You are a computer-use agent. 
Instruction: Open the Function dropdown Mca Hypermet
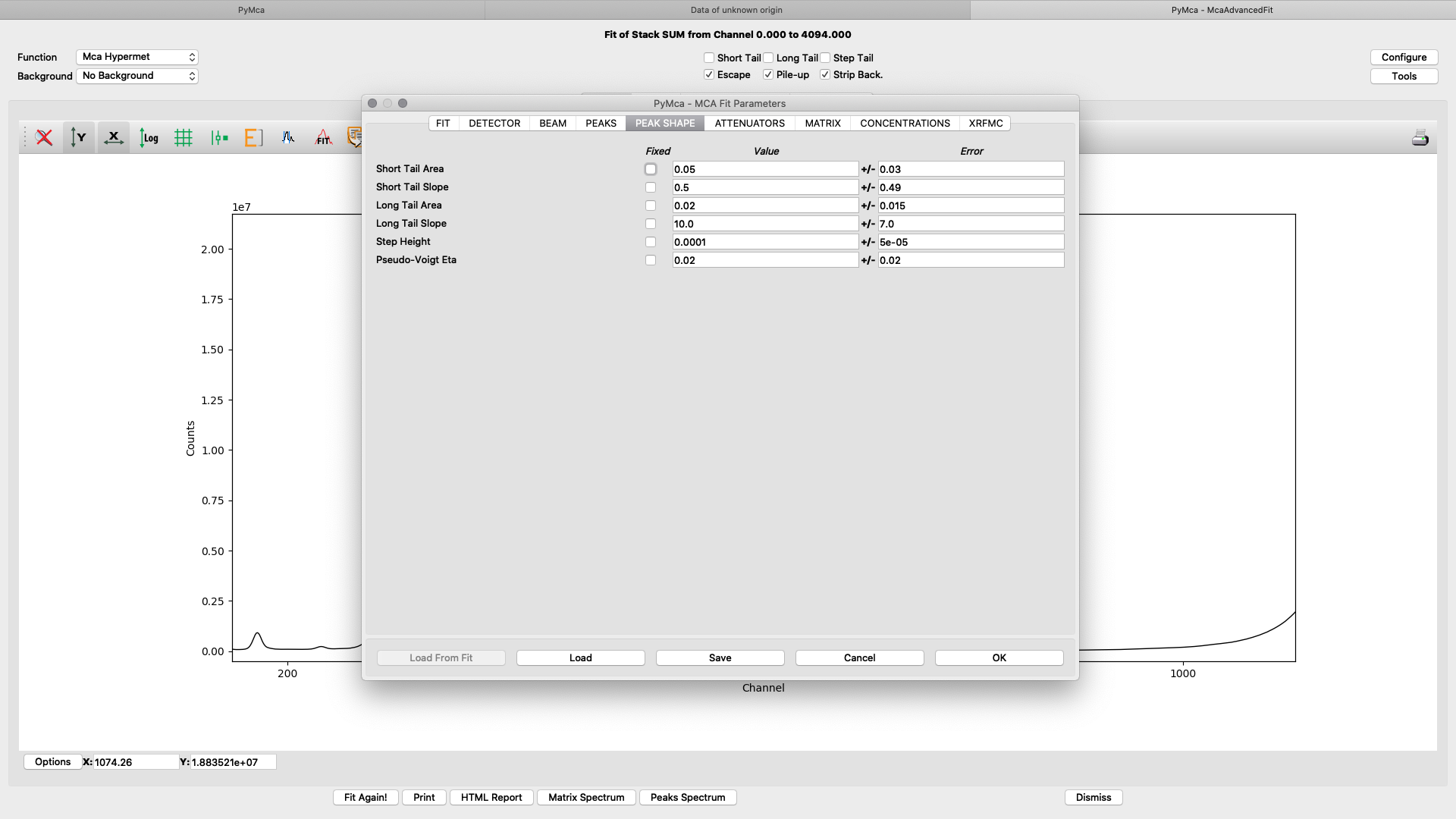(137, 57)
